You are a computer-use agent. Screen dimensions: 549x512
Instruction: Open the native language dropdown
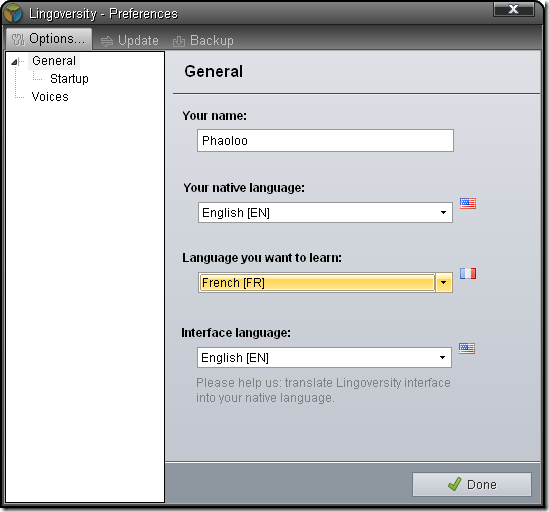tap(325, 213)
